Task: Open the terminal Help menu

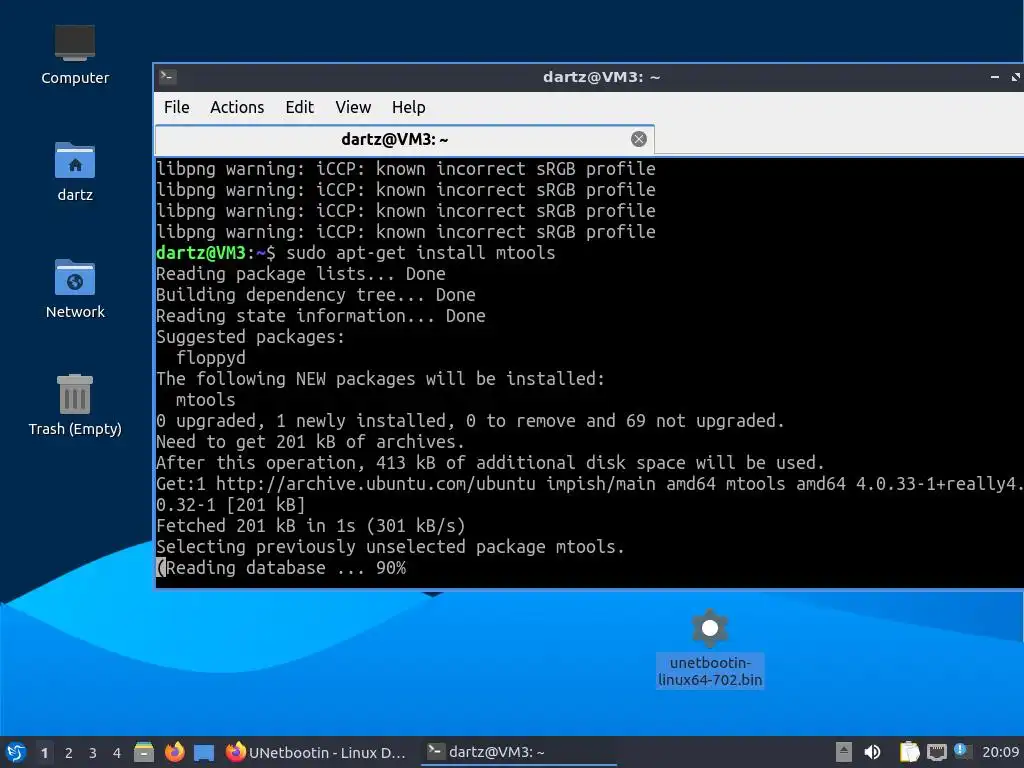Action: [408, 107]
